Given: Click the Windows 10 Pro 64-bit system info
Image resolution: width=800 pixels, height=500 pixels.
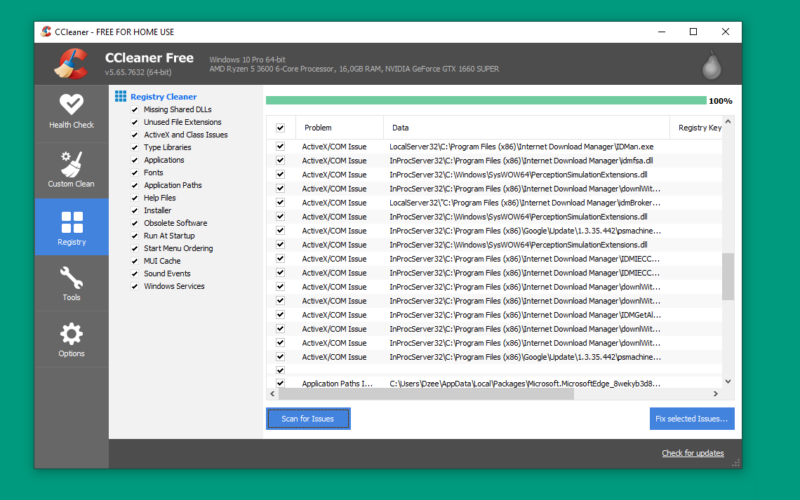Looking at the screenshot, I should 247,60.
